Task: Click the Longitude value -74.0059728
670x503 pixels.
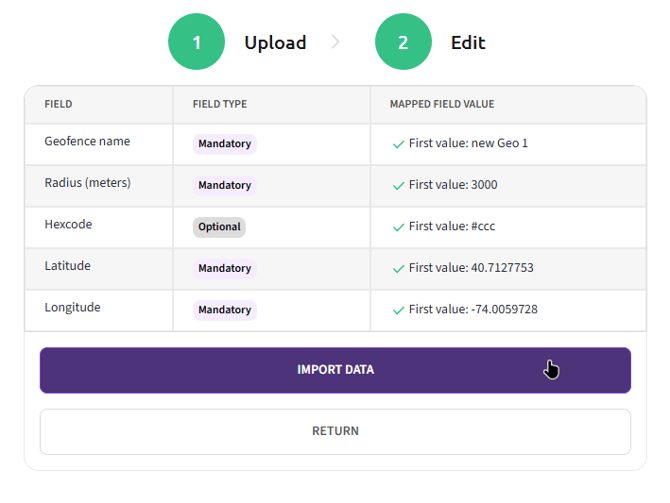Action: click(473, 310)
